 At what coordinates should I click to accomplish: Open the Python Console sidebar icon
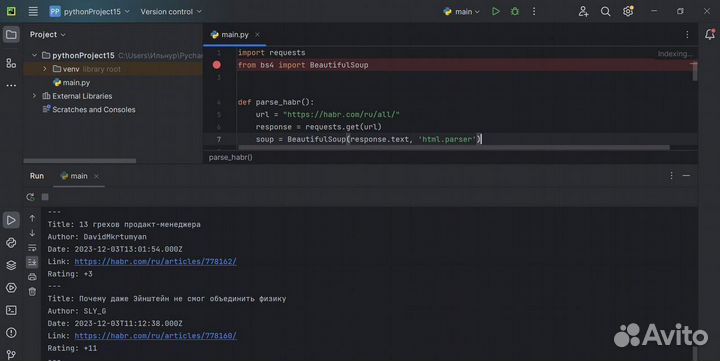pos(11,243)
